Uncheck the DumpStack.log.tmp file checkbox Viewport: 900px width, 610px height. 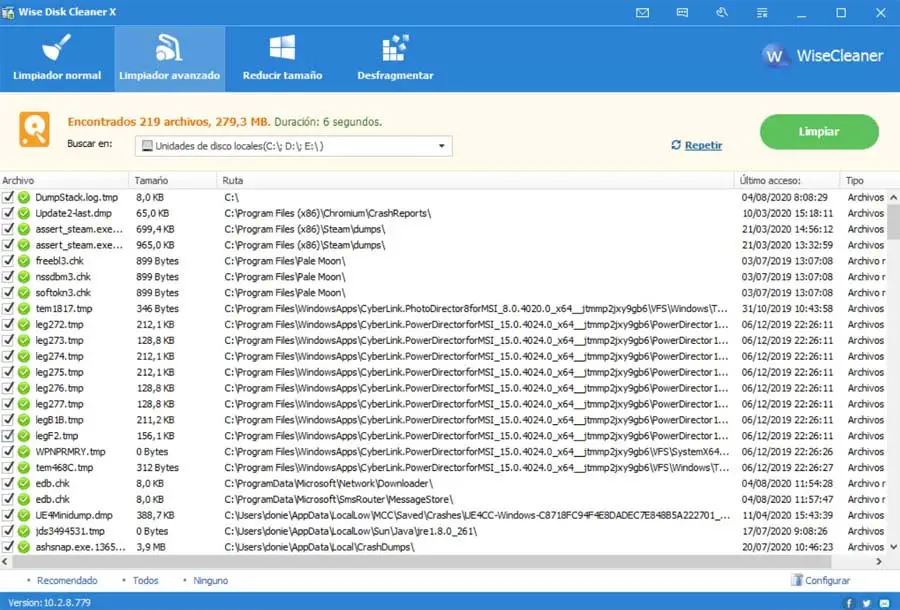9,198
